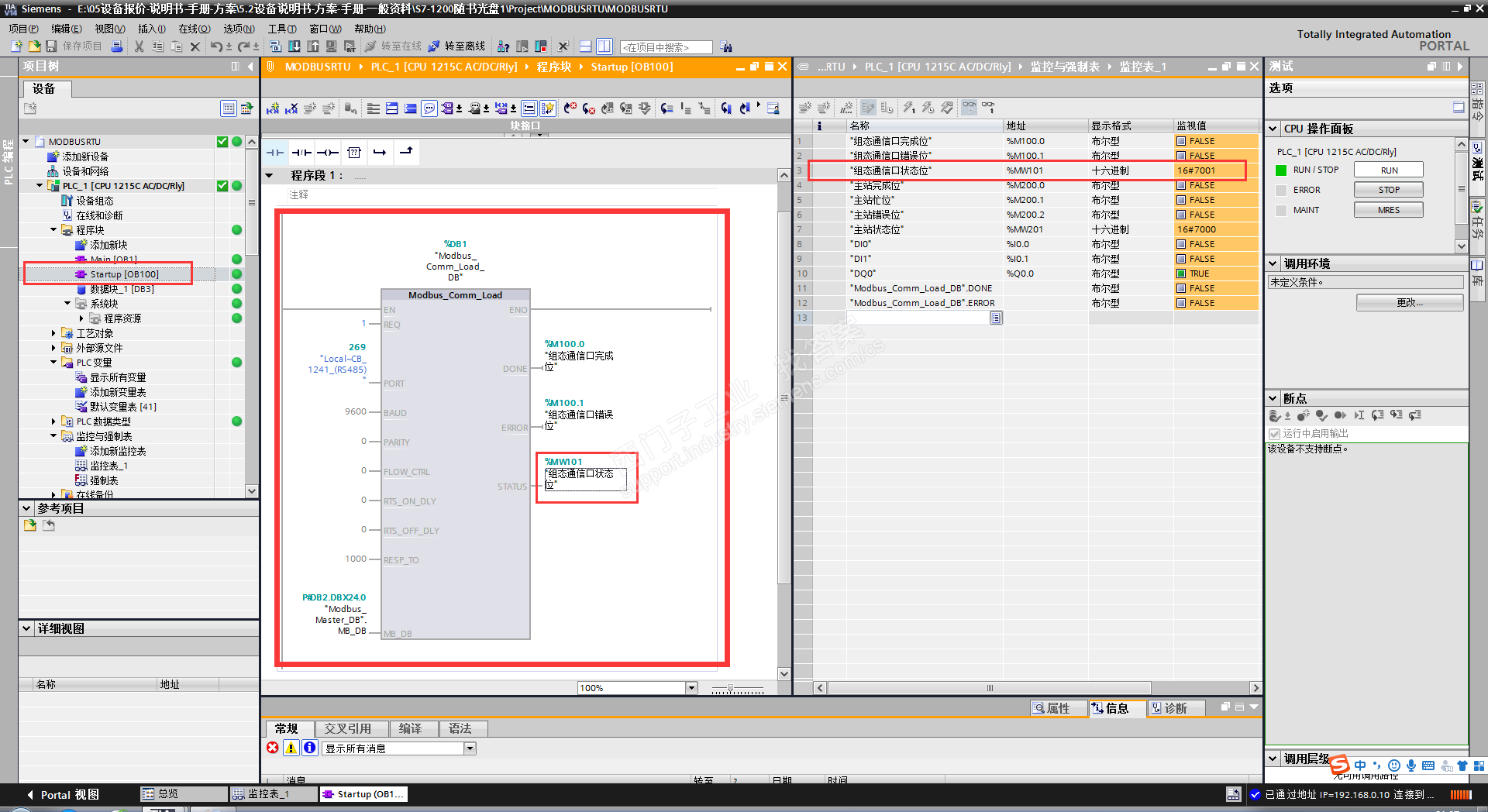Insert an output coil instruction

[328, 153]
